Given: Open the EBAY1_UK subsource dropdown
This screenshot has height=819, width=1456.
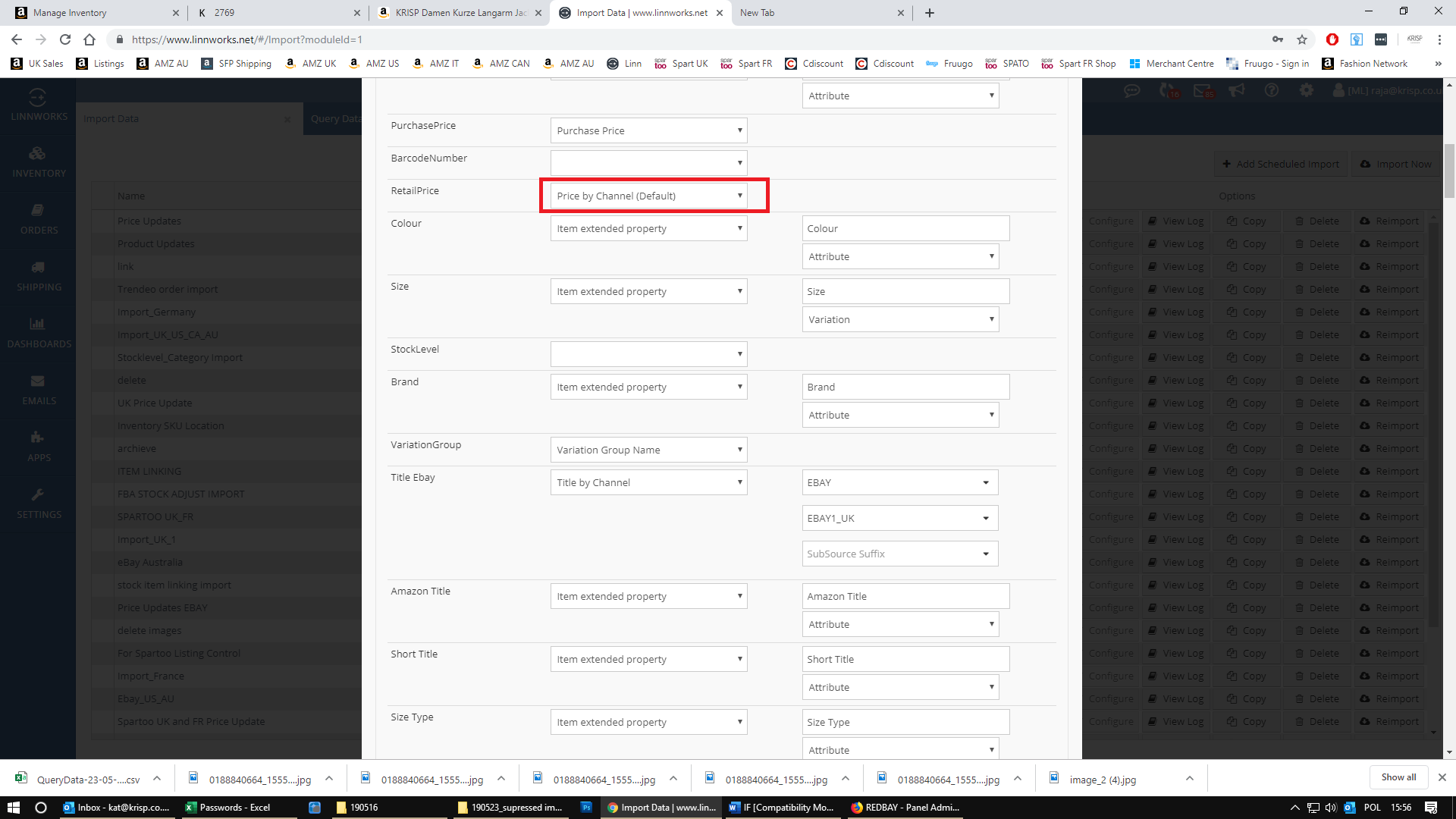Looking at the screenshot, I should coord(899,518).
